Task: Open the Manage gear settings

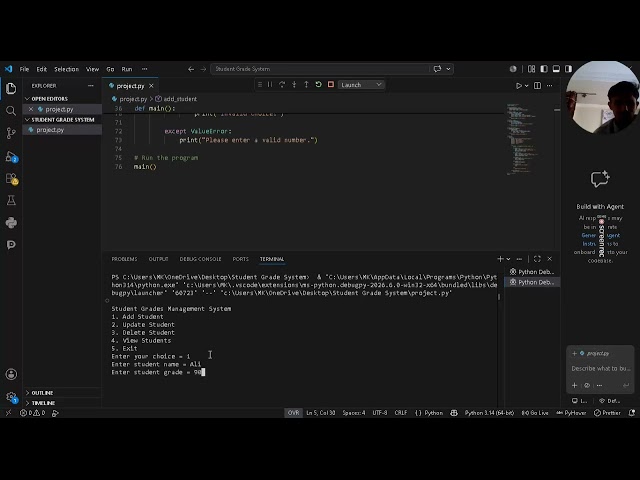Action: pos(11,397)
